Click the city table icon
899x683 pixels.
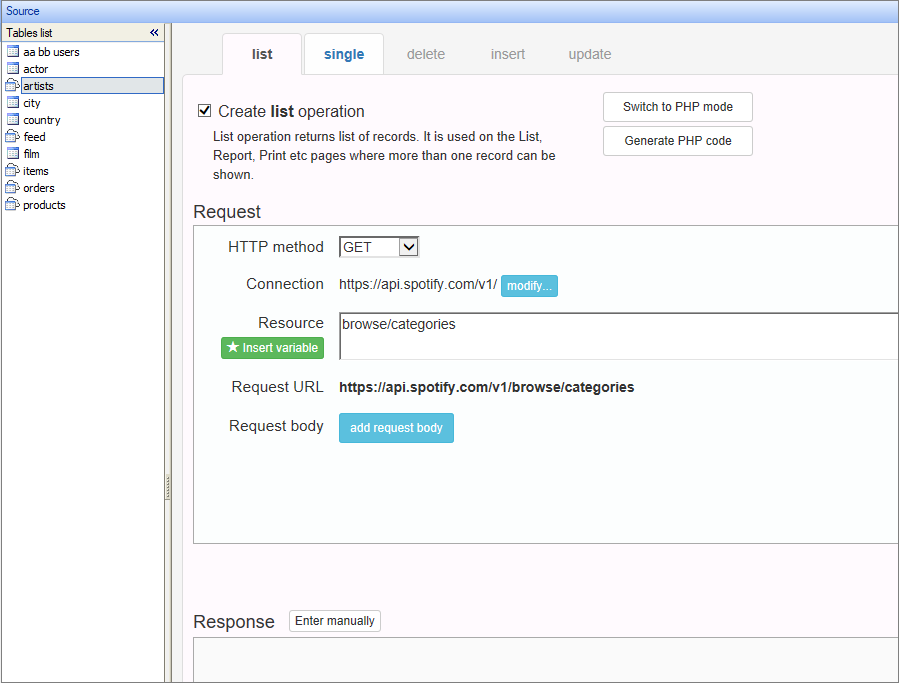[x=13, y=103]
